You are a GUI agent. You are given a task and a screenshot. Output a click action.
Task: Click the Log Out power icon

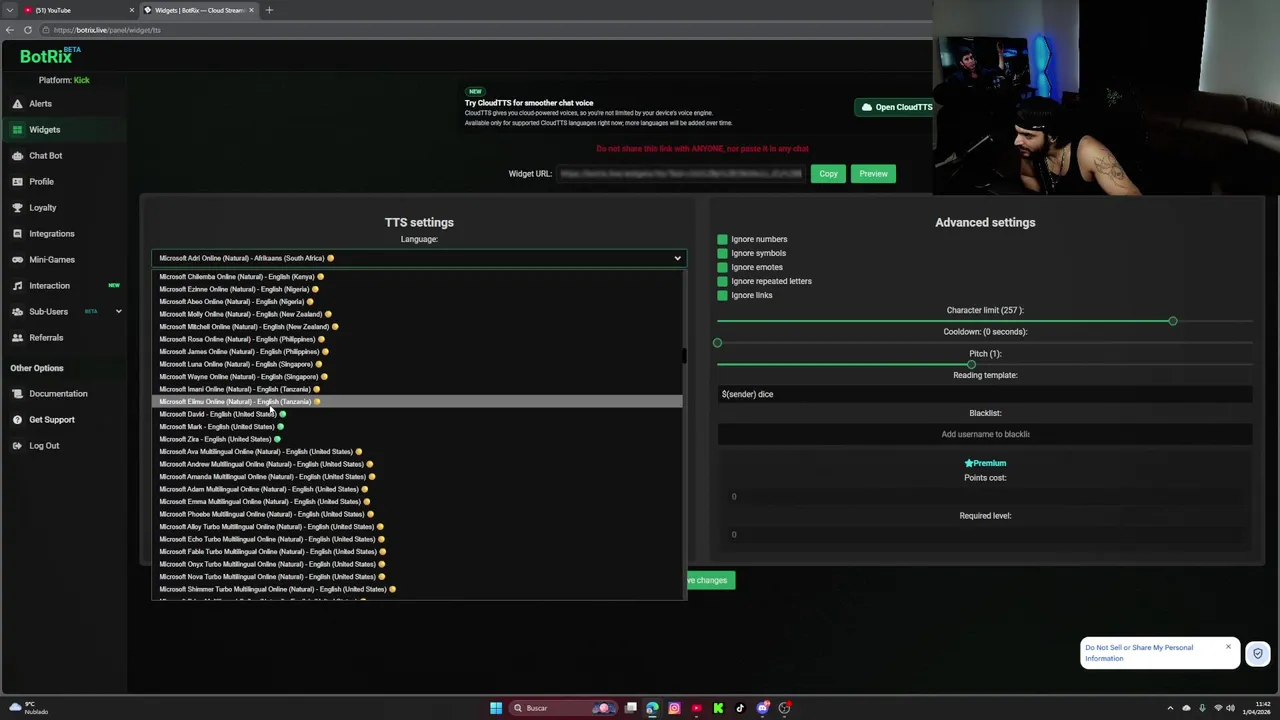click(18, 446)
